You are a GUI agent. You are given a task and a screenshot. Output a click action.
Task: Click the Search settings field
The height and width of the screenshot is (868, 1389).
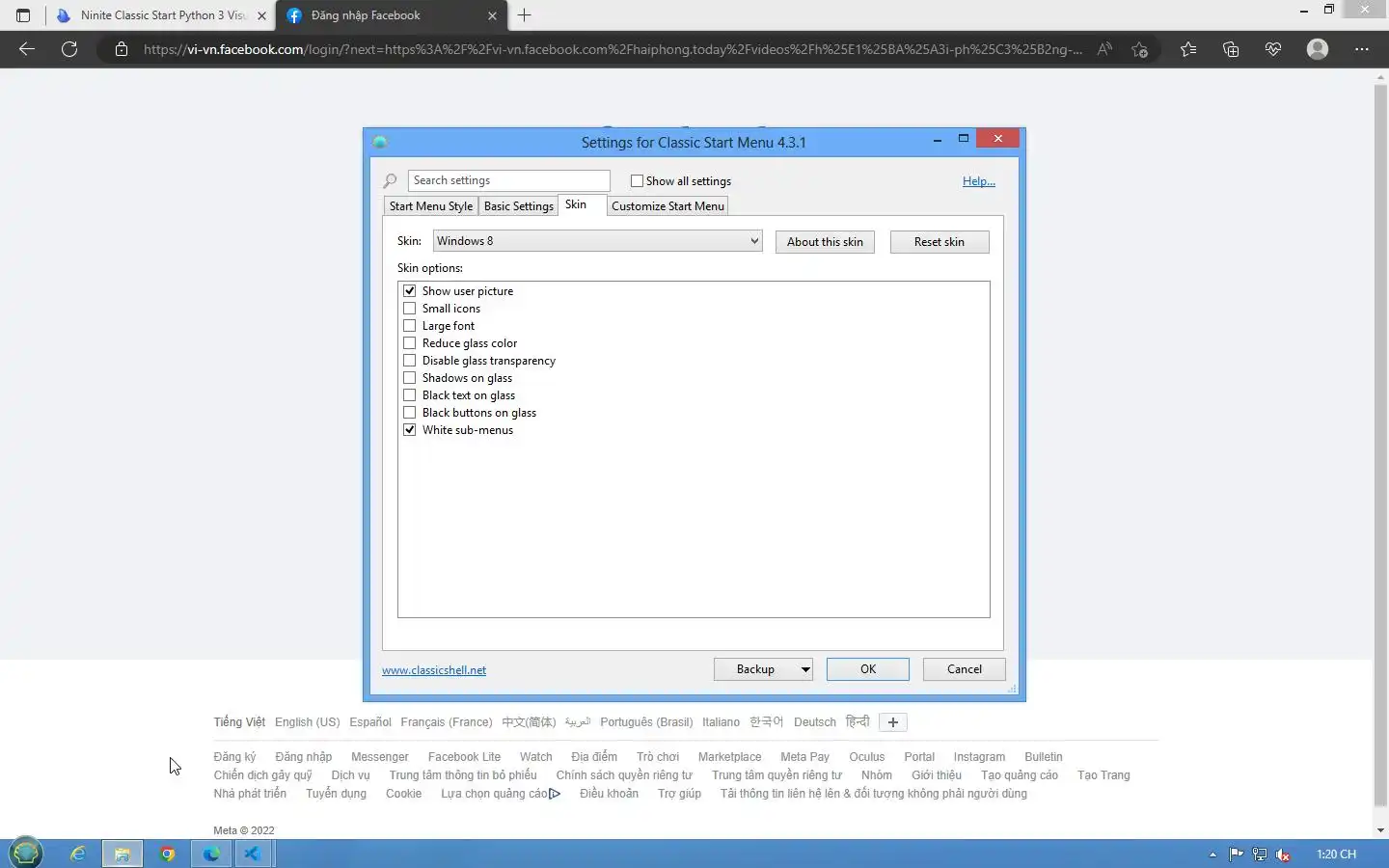coord(508,180)
